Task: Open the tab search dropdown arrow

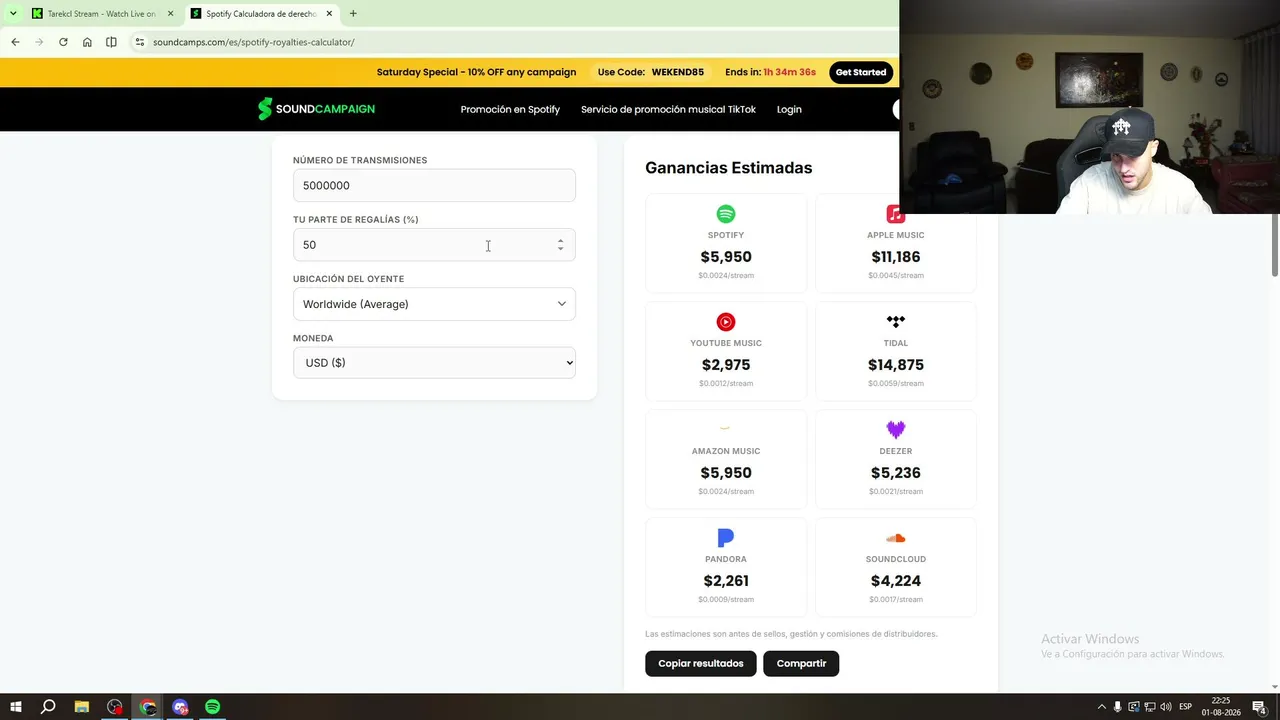Action: tap(13, 14)
